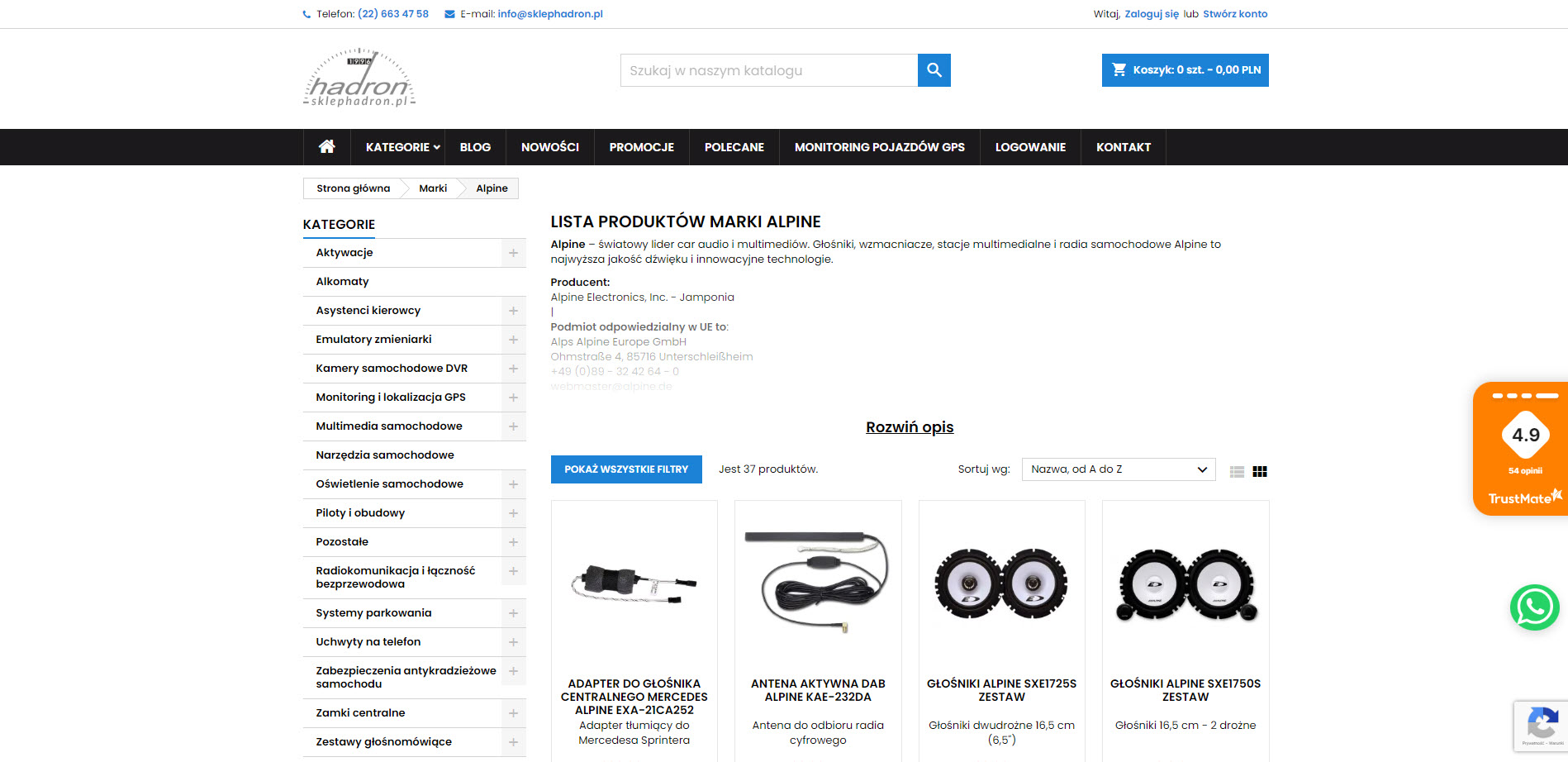This screenshot has height=762, width=1568.
Task: Click the Hadron shop logo
Action: 359,79
